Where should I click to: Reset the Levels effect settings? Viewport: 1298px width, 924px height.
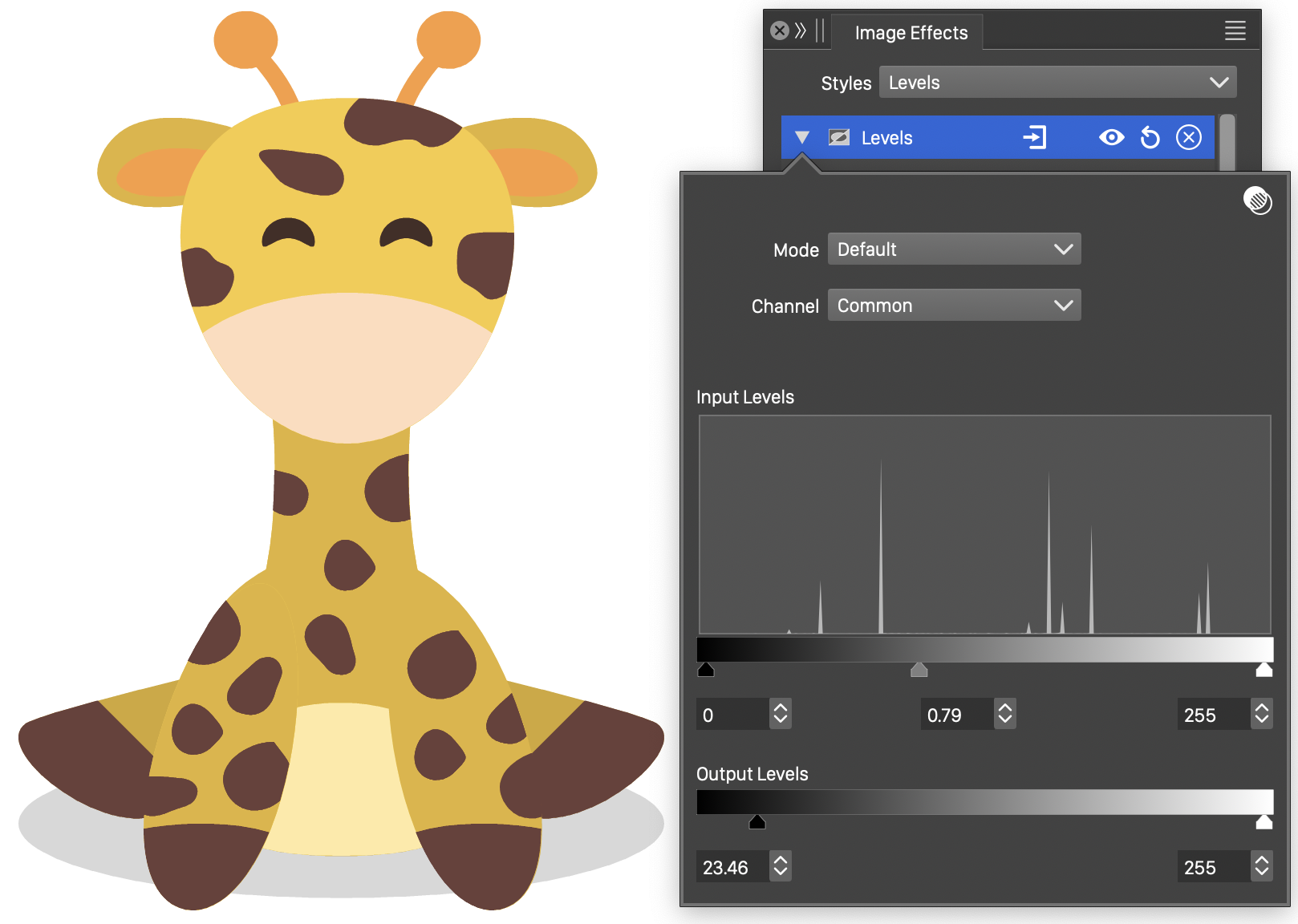(x=1150, y=138)
